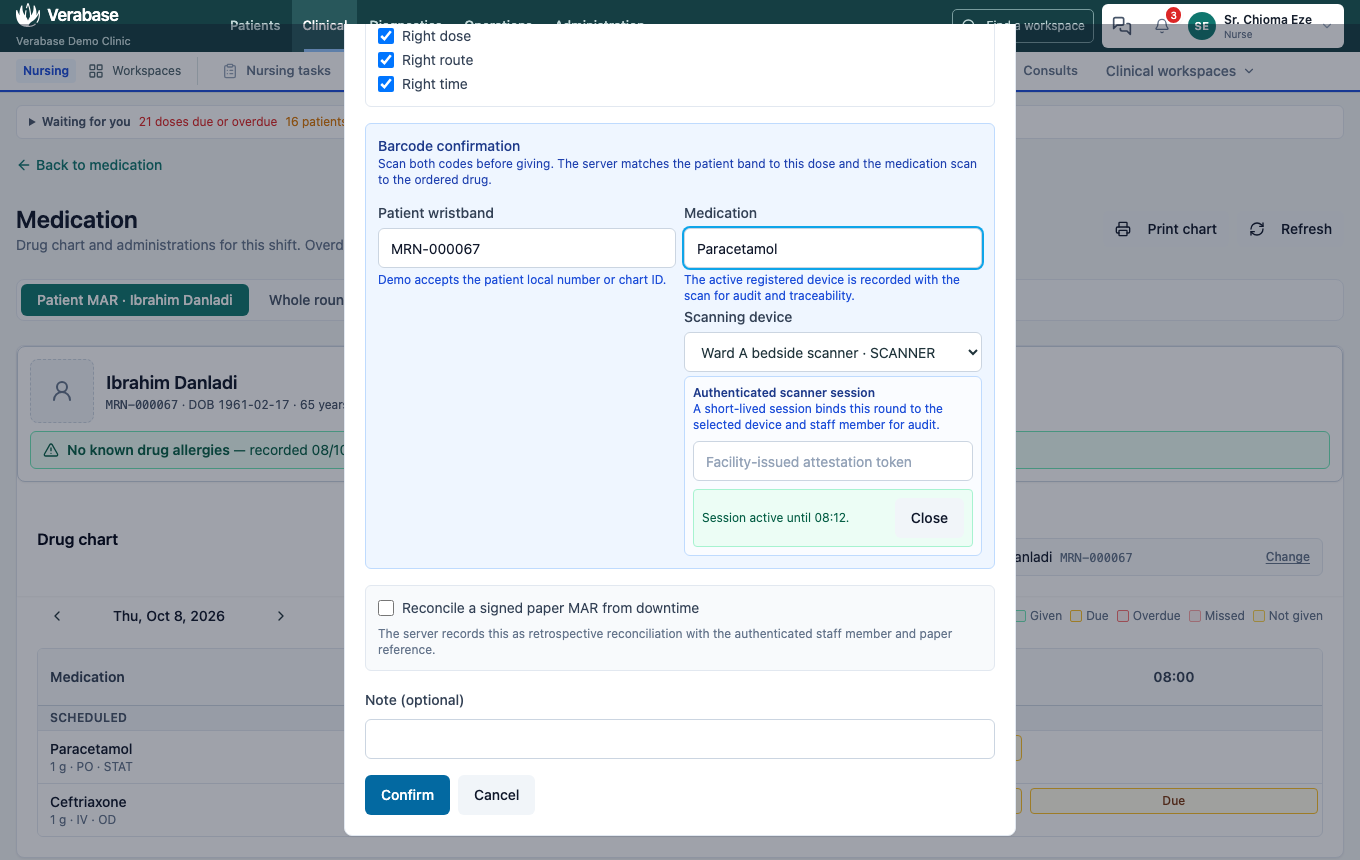
Task: Click the Note optional field
Action: [x=680, y=739]
